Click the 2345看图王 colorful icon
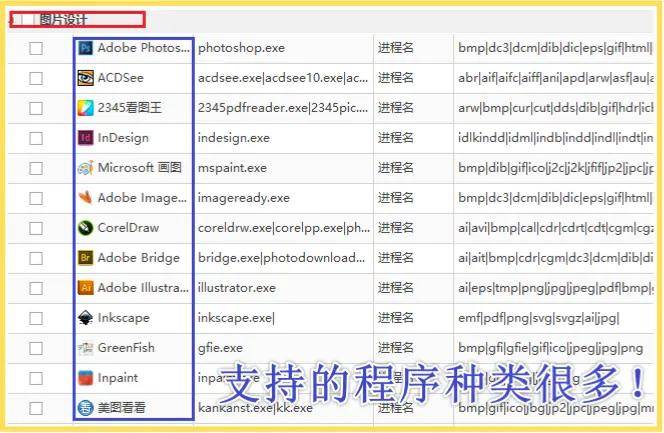 click(86, 108)
